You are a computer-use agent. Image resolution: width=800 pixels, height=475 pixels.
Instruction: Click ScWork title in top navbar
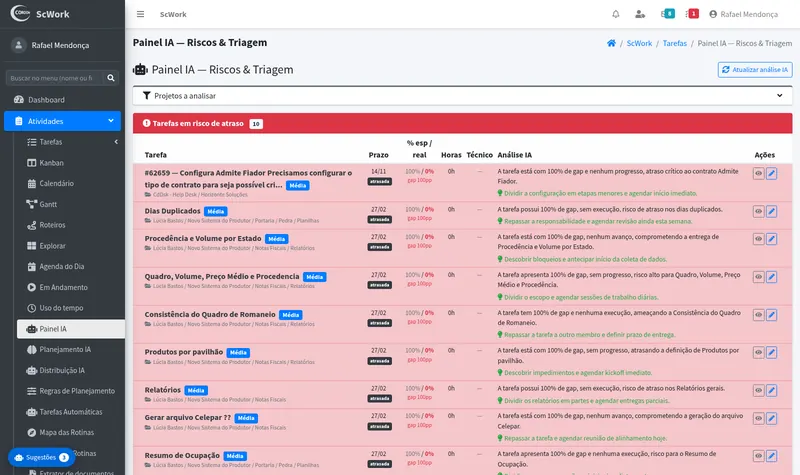tap(173, 14)
